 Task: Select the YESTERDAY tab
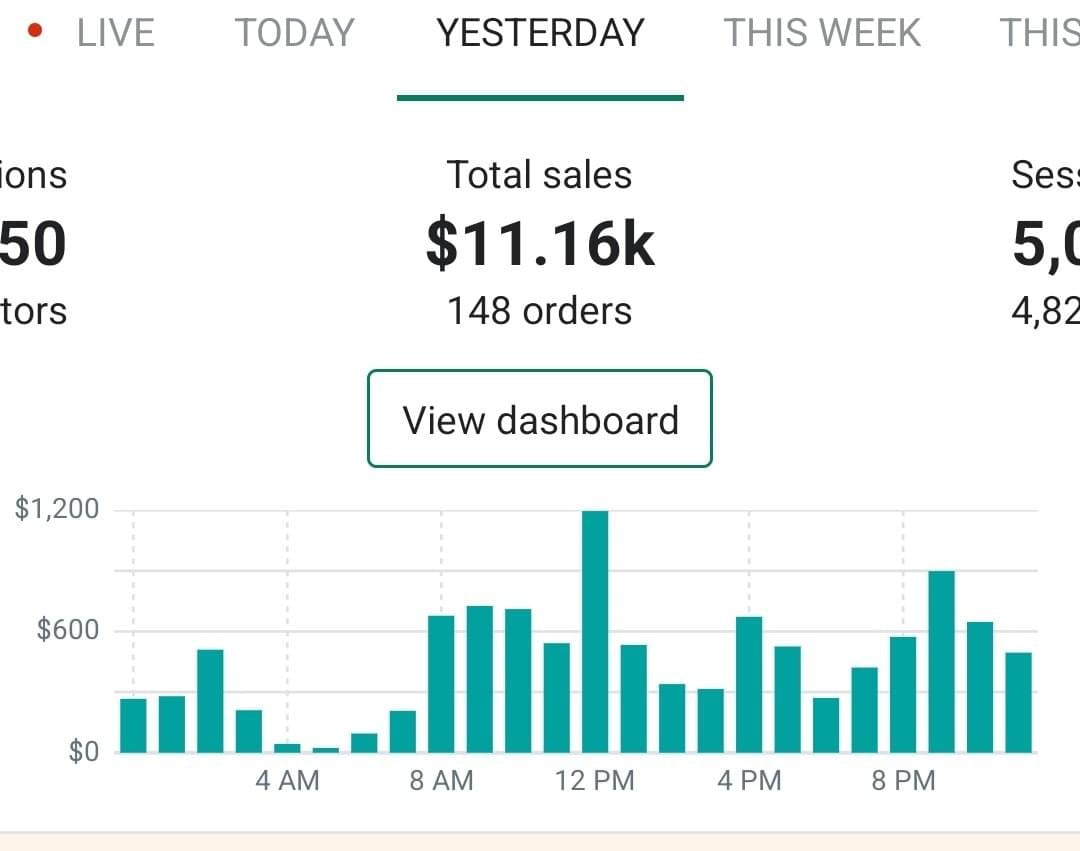pos(540,33)
